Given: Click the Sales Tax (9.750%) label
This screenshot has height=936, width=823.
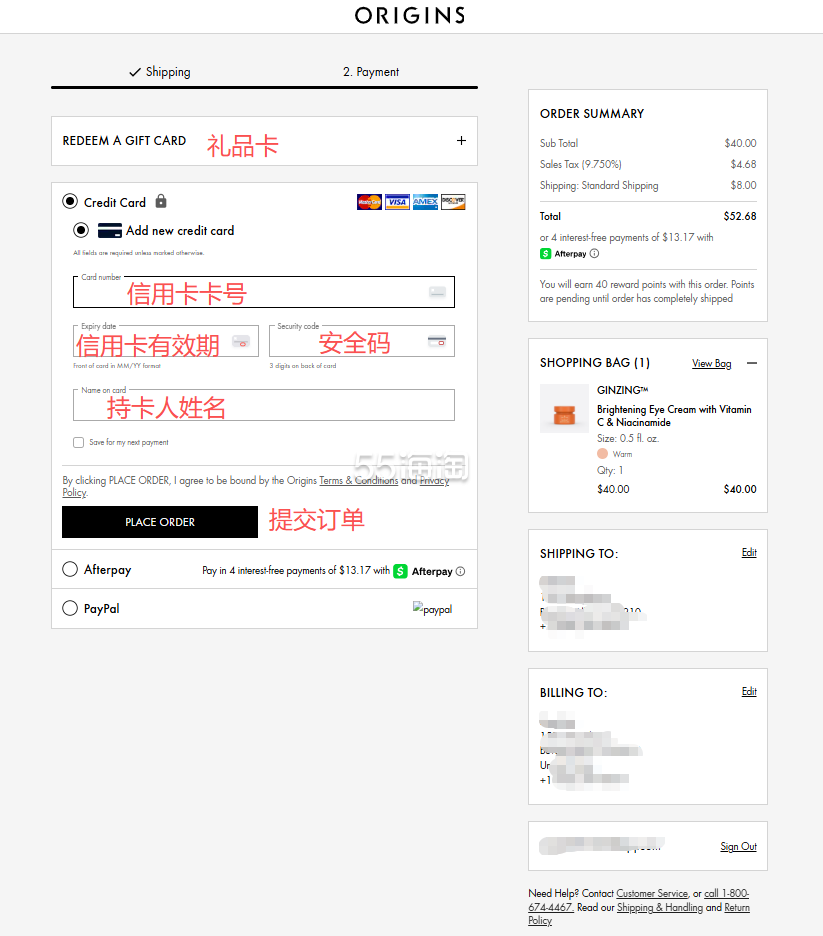Looking at the screenshot, I should 581,164.
